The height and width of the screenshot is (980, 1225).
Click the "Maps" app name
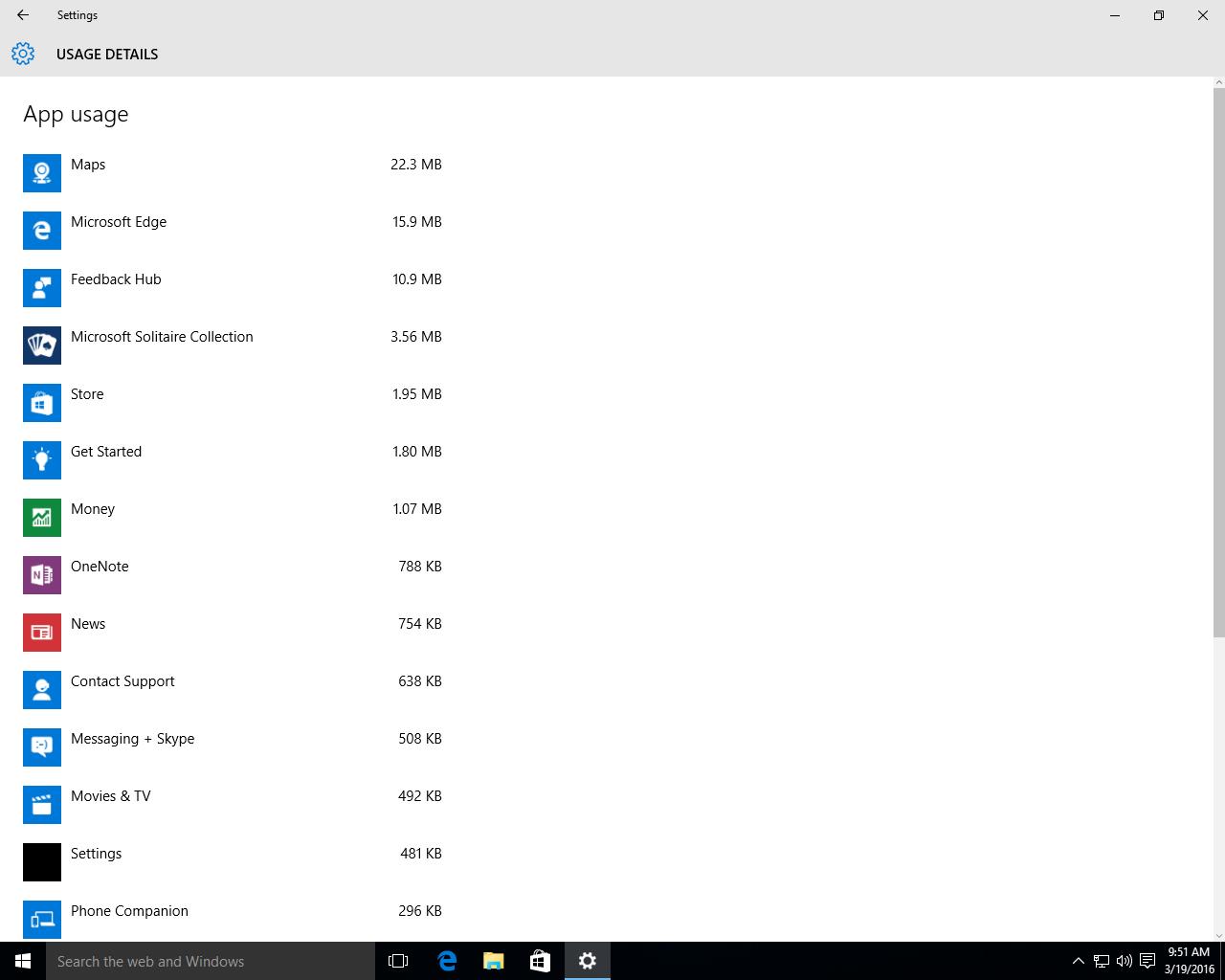click(88, 165)
